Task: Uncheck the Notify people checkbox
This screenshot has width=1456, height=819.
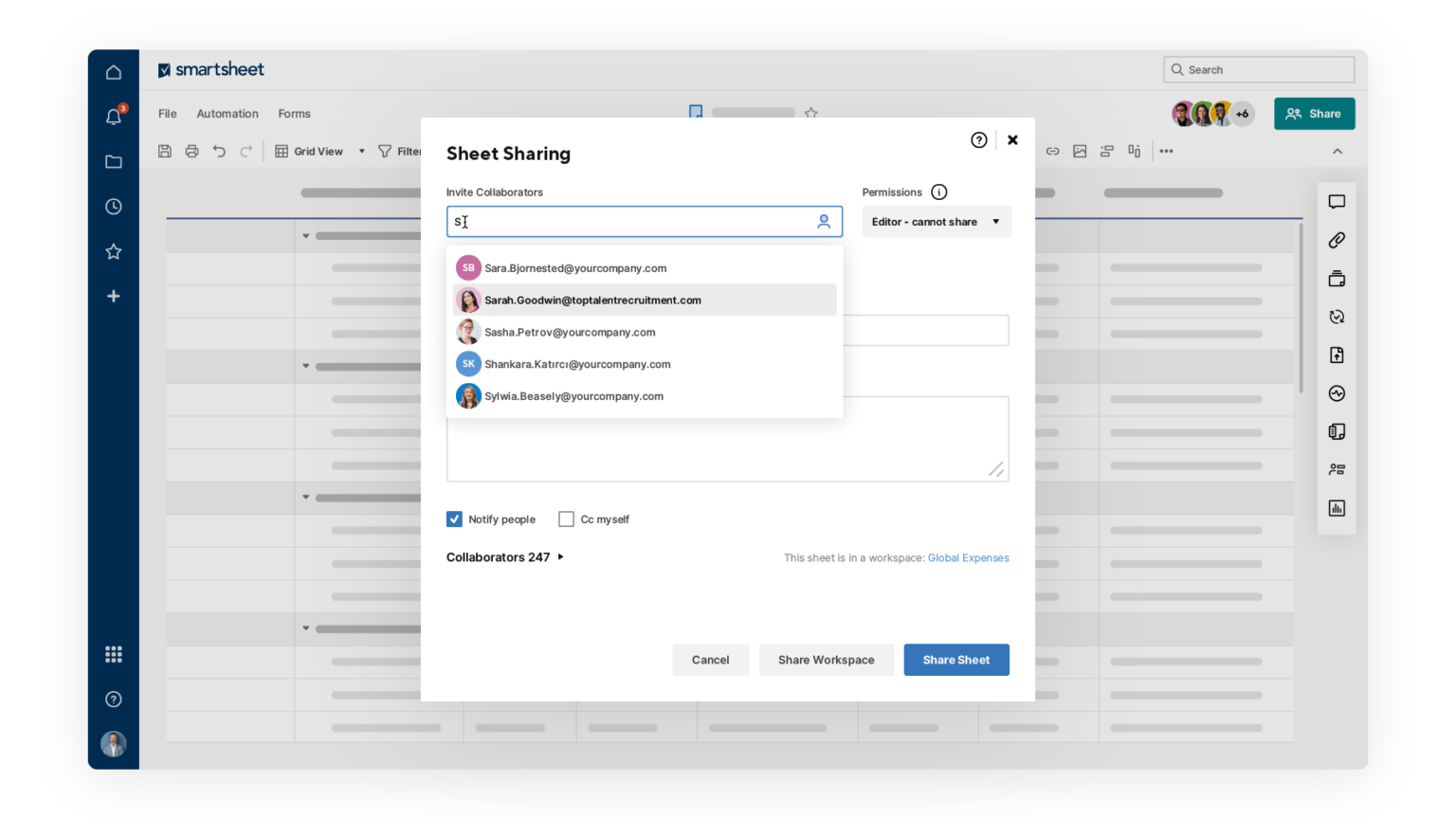Action: click(454, 519)
